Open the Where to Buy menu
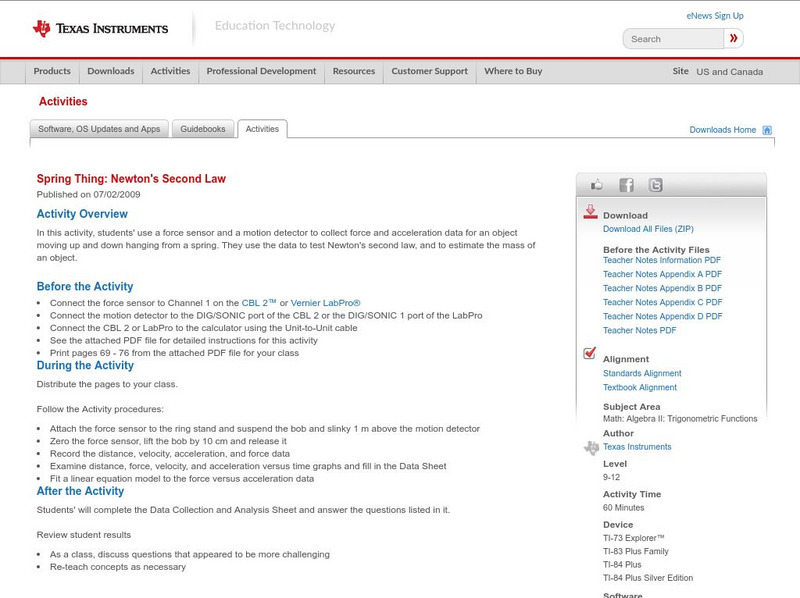This screenshot has width=800, height=598. click(x=516, y=71)
